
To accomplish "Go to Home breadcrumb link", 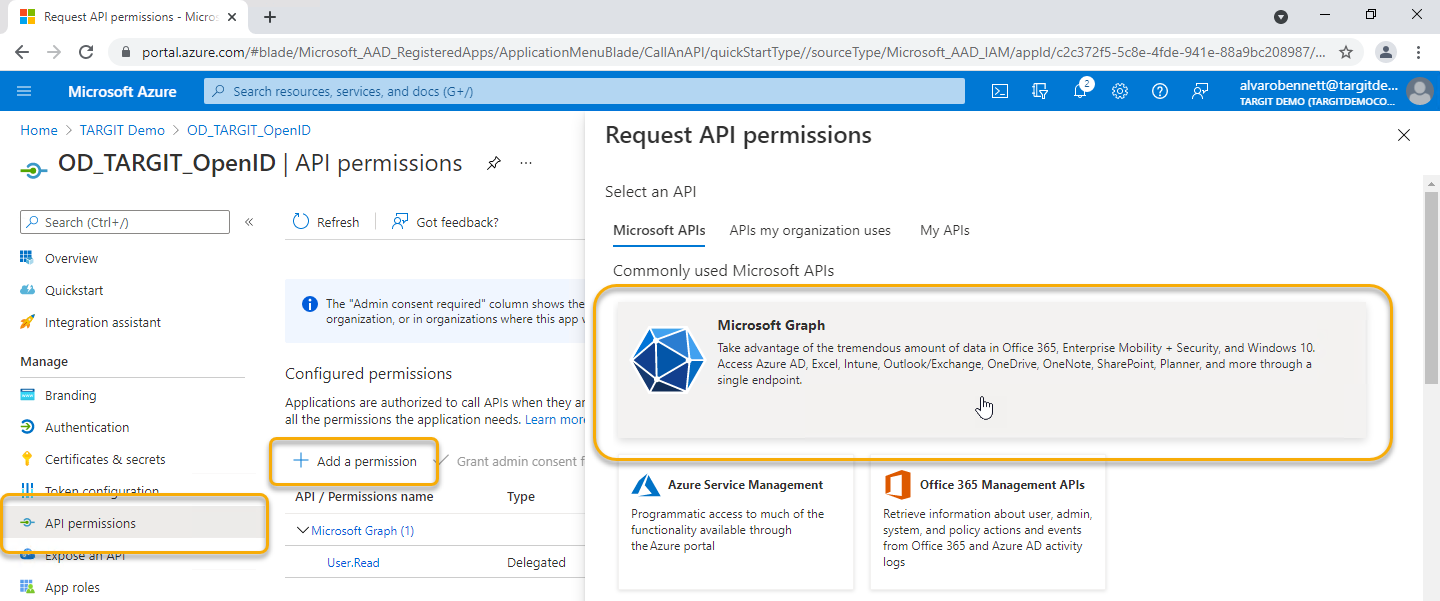I will [39, 130].
